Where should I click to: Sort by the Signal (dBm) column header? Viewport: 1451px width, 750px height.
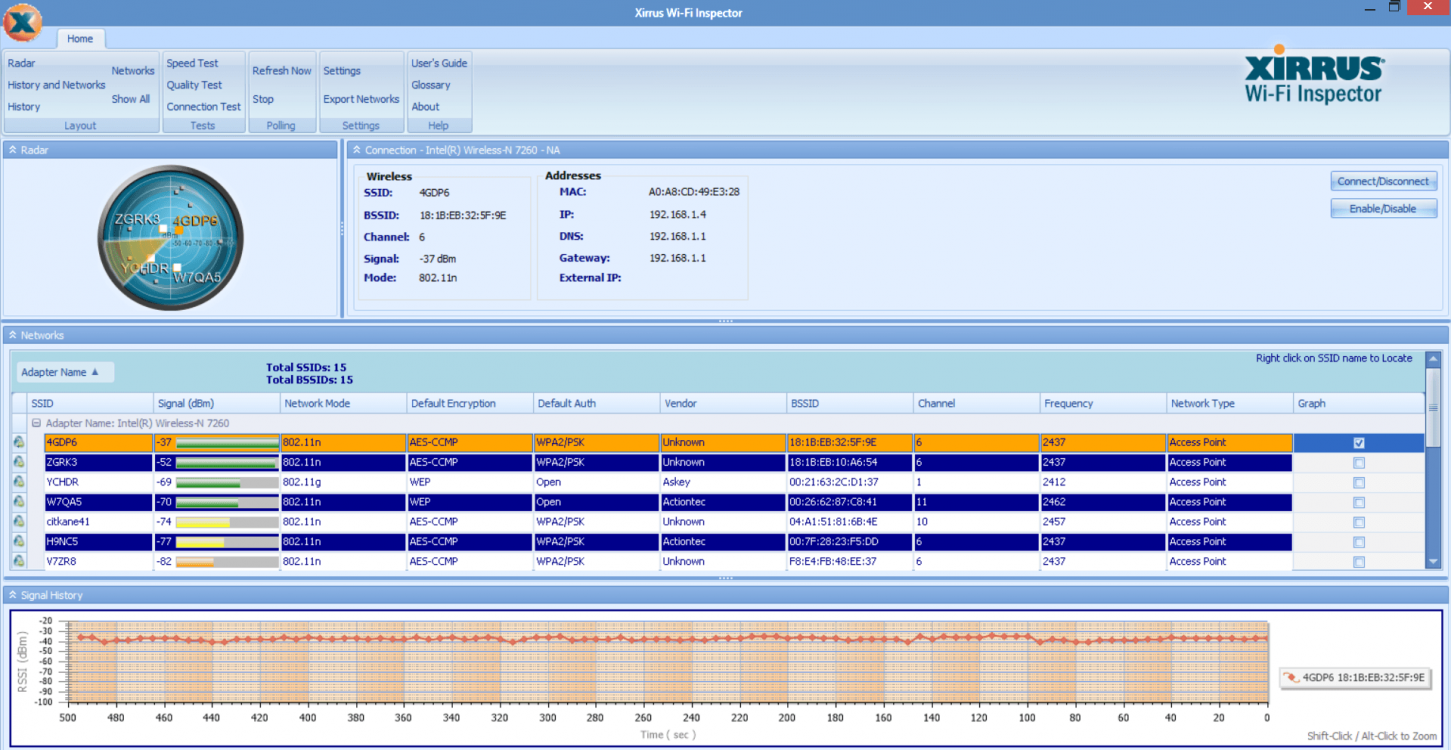click(x=217, y=404)
